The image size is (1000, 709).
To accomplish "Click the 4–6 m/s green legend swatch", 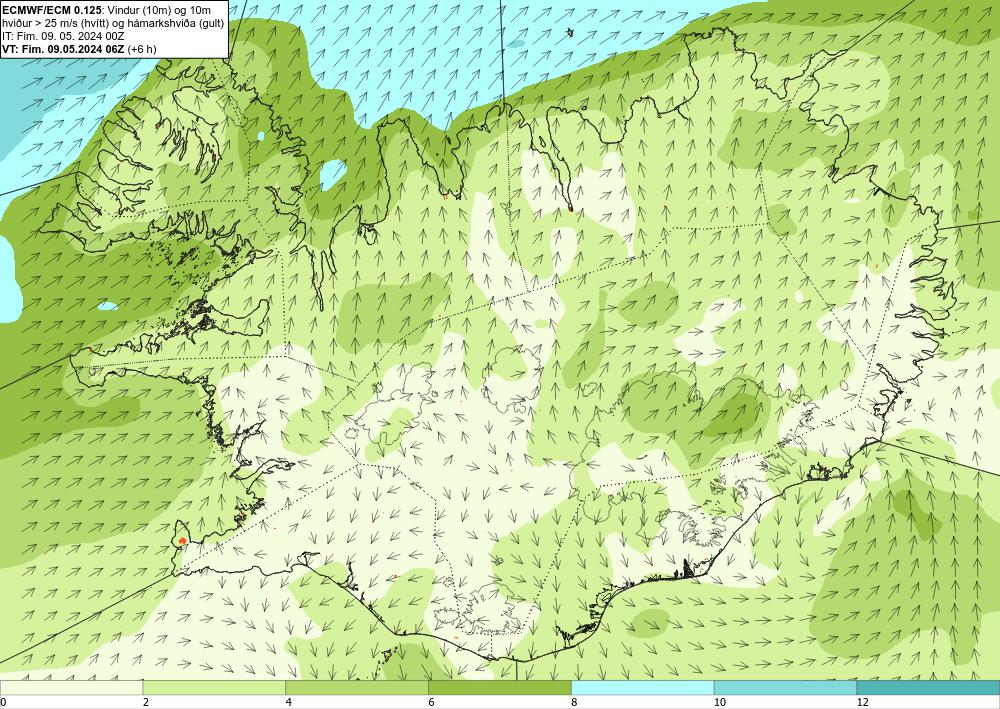I will (357, 687).
